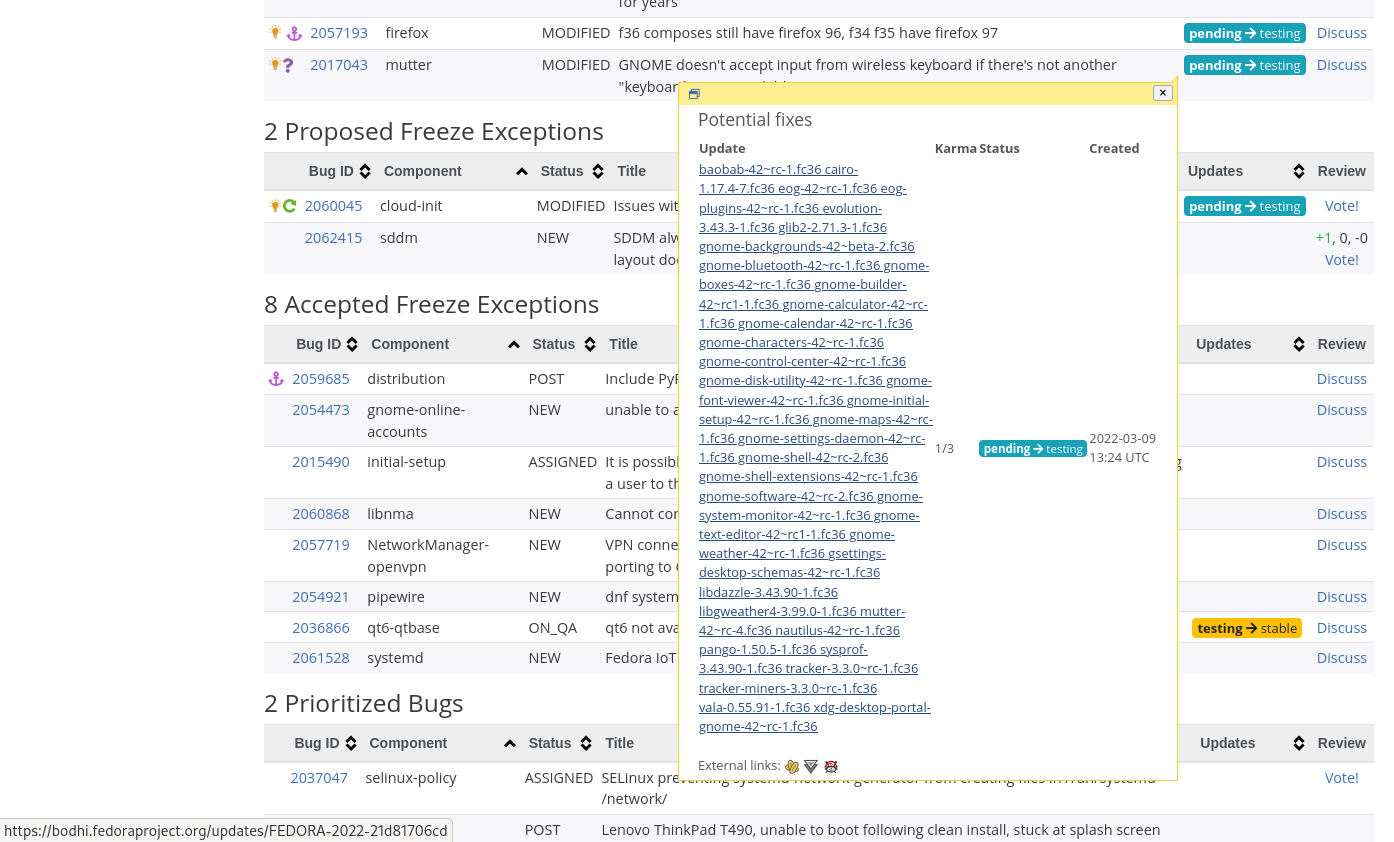Click Discuss for the libnma bug
The width and height of the screenshot is (1394, 842).
point(1342,514)
